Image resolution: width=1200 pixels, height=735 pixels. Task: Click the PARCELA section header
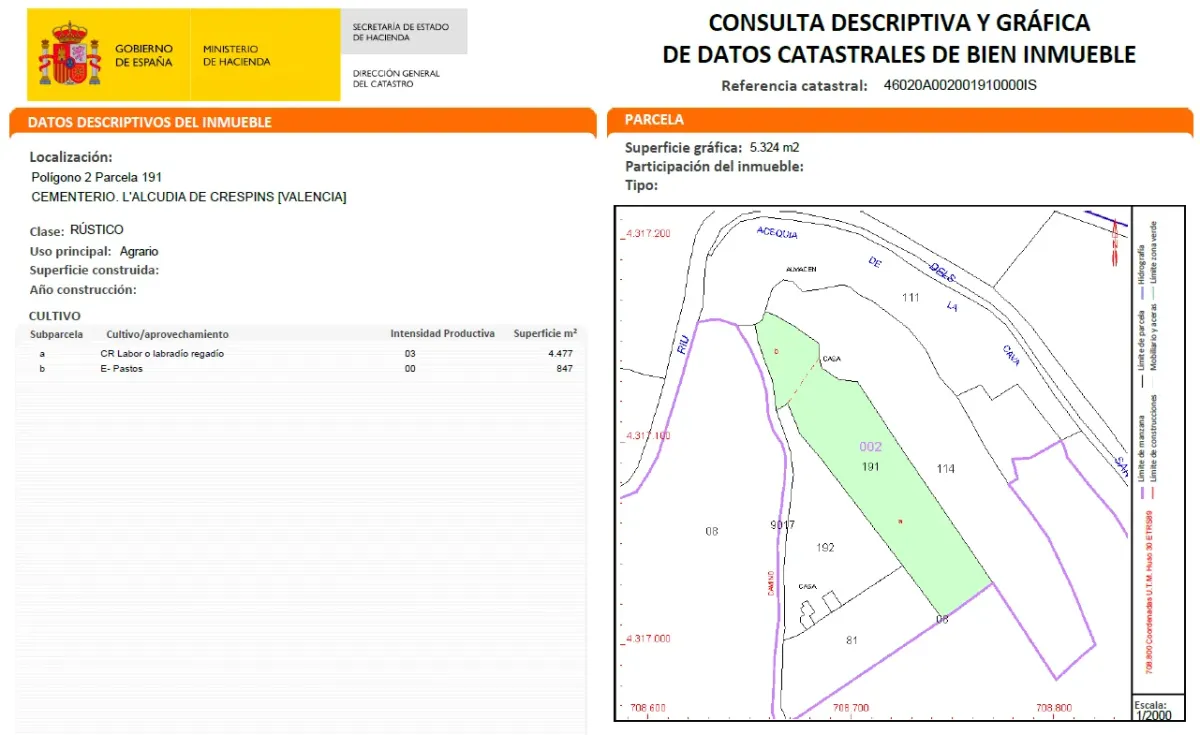(654, 120)
